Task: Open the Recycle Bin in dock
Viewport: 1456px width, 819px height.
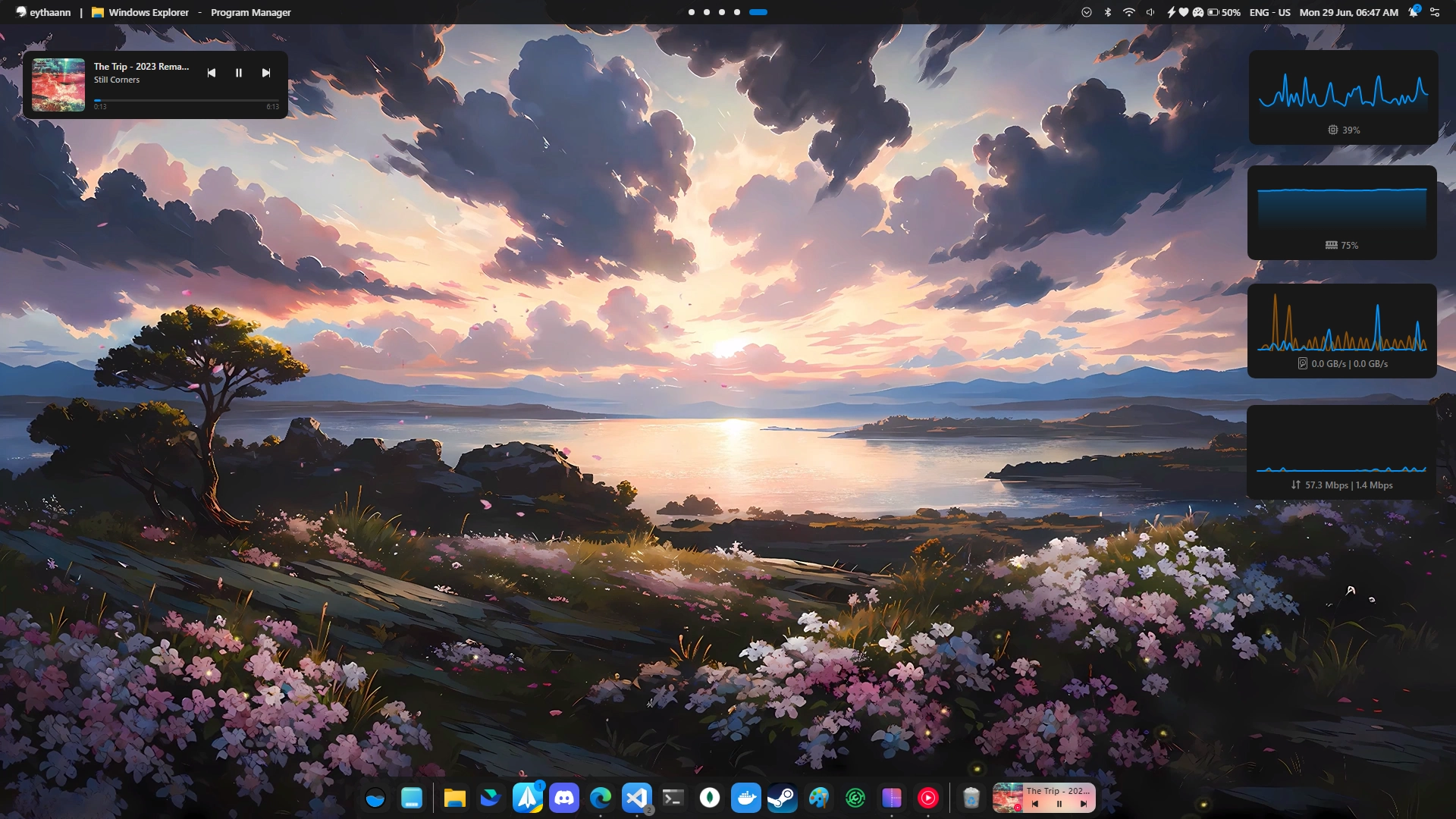Action: click(x=971, y=798)
